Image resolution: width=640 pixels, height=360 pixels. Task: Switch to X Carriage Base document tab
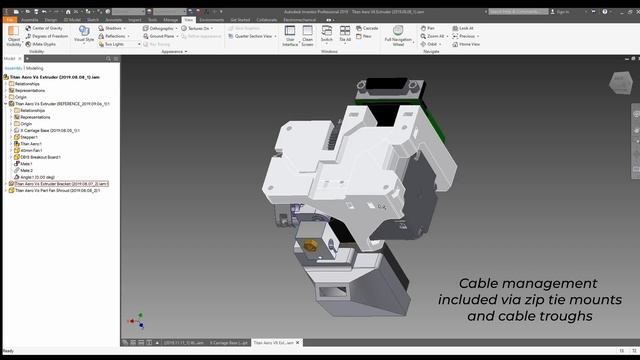point(229,343)
